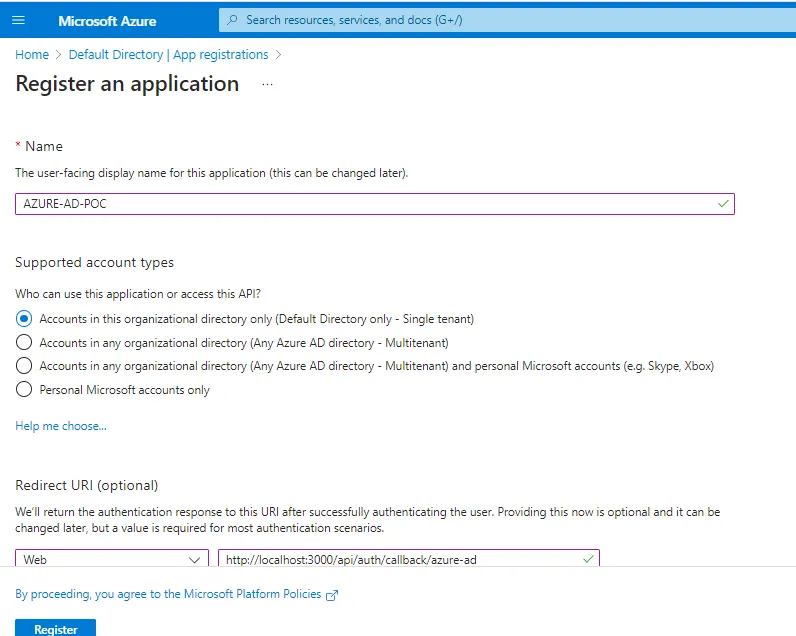The height and width of the screenshot is (636, 796).
Task: Click the Redirect URI green checkmark
Action: click(x=588, y=559)
